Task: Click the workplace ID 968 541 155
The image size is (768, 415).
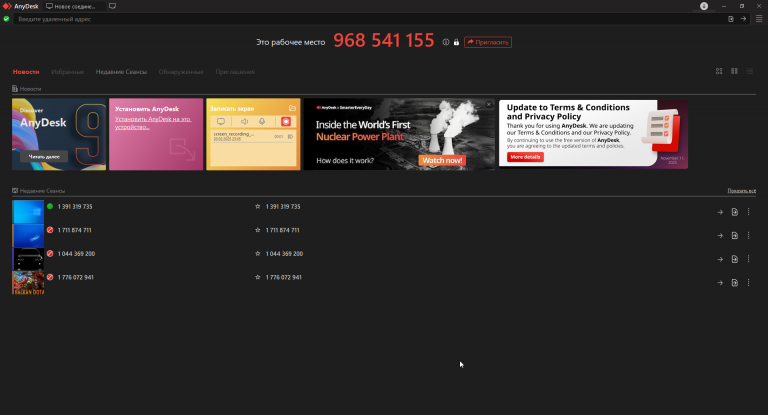Action: [x=384, y=40]
